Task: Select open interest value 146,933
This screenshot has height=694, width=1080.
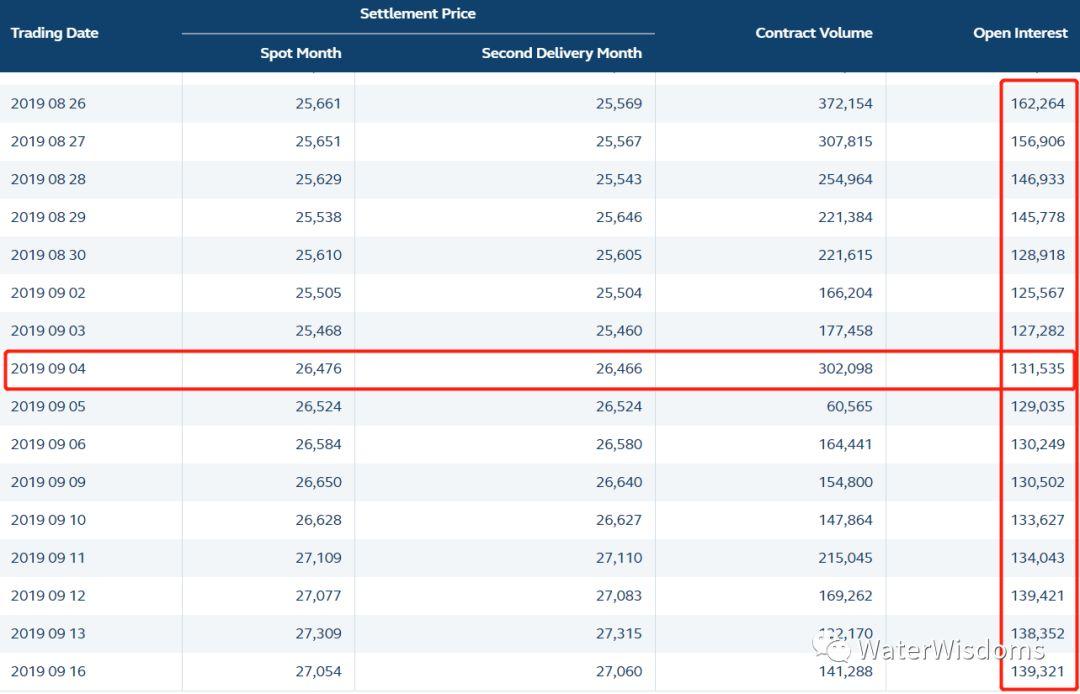Action: (1038, 180)
